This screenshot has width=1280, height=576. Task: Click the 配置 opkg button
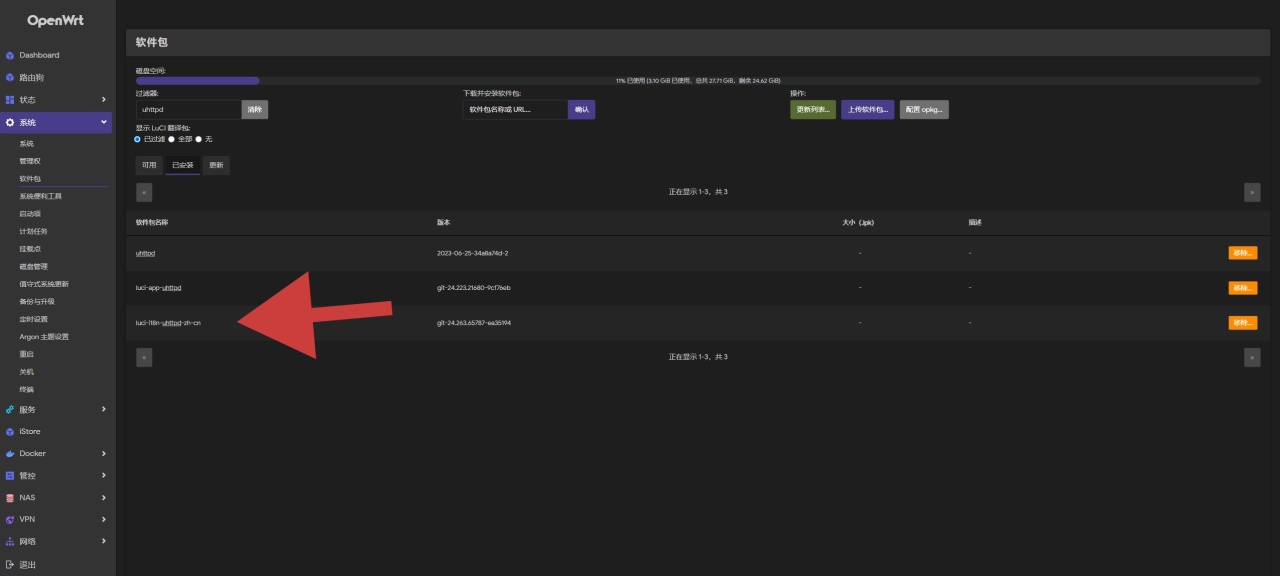(x=924, y=110)
